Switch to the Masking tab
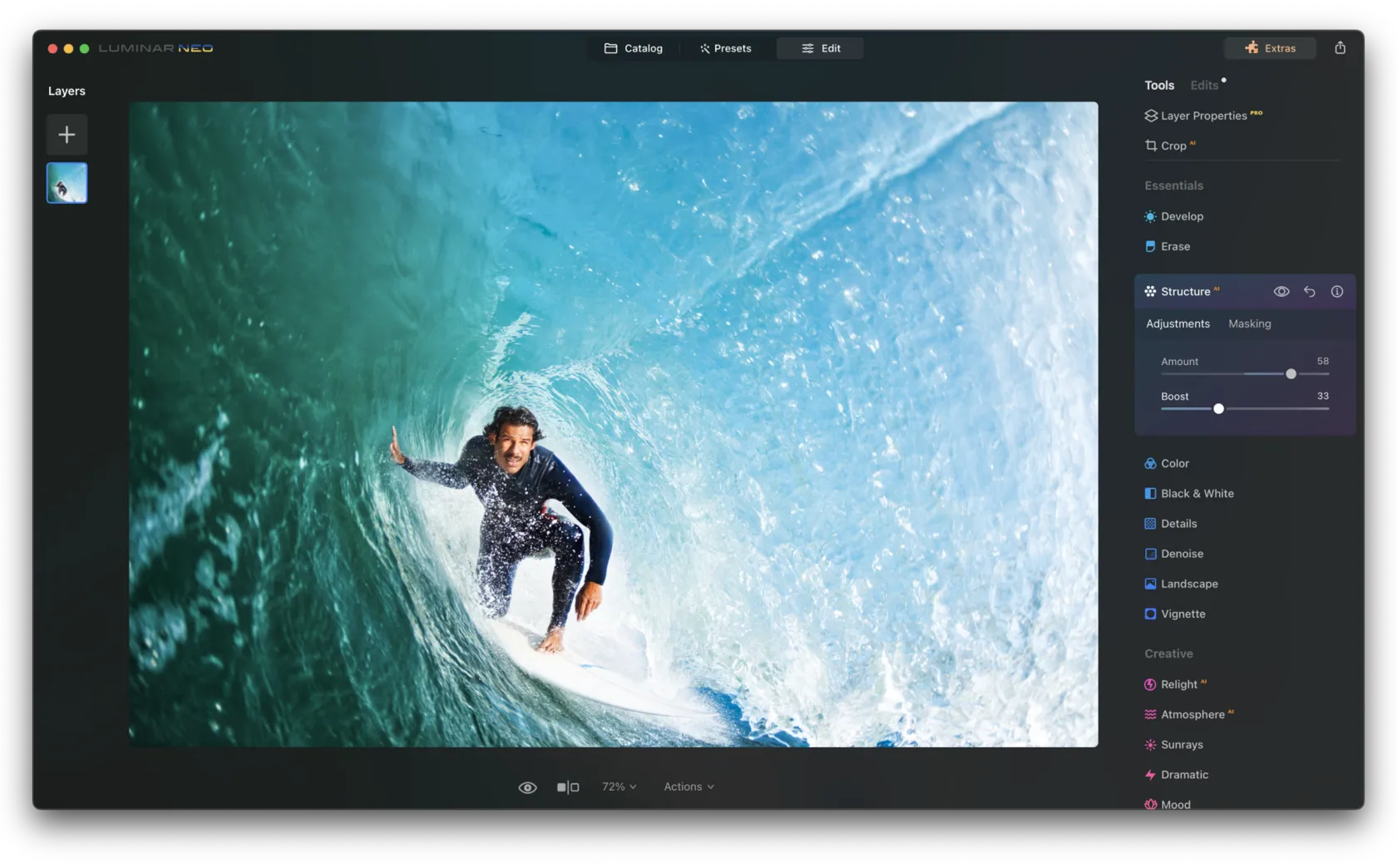Viewport: 1397px width, 868px height. [1249, 324]
